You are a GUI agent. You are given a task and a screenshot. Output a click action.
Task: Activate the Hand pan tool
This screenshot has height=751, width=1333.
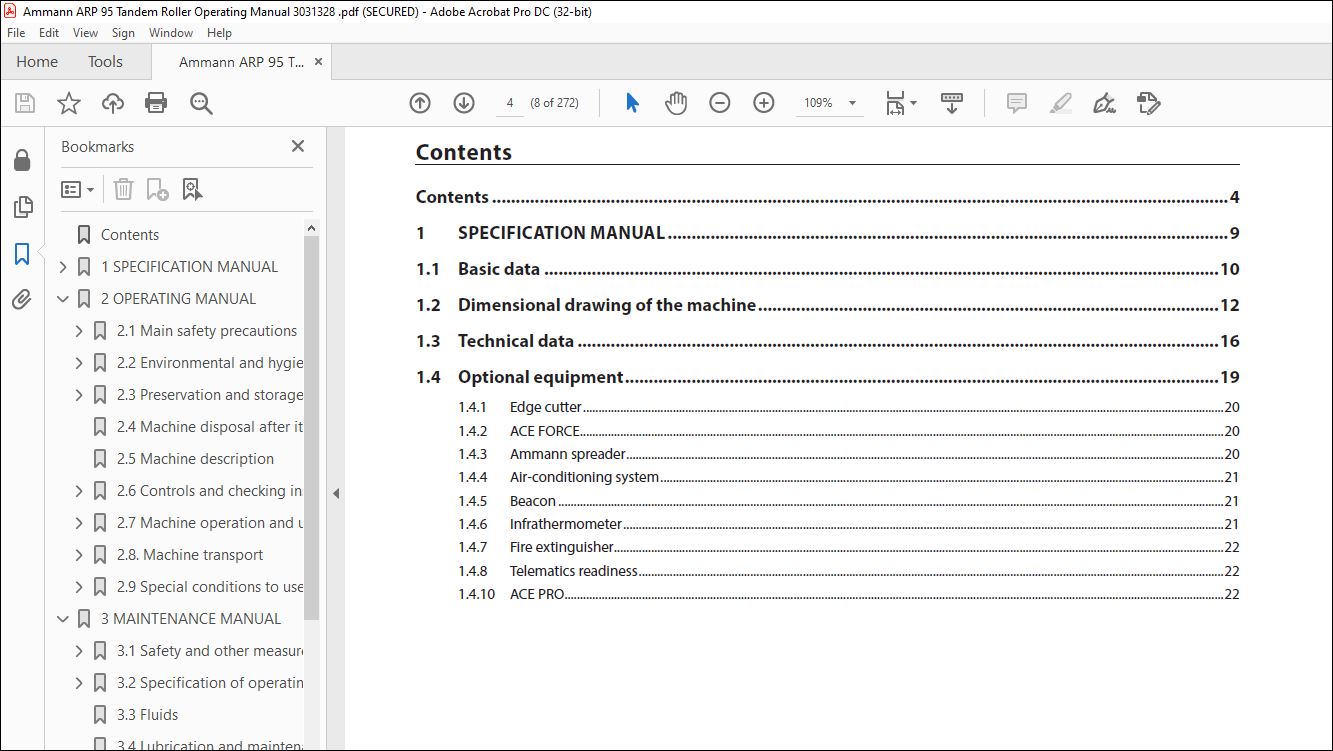[x=676, y=103]
